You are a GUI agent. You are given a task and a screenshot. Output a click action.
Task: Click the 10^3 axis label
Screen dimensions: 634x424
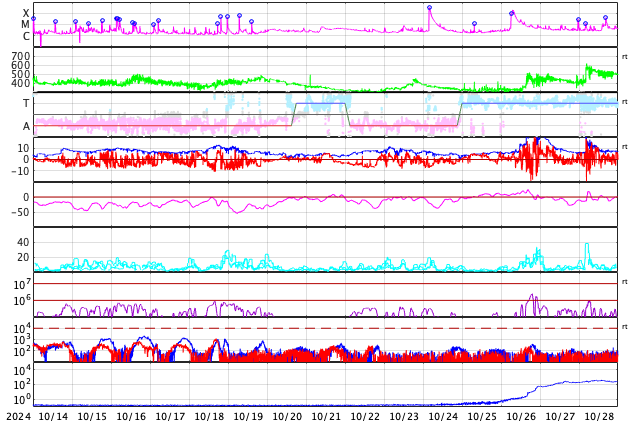[22, 340]
